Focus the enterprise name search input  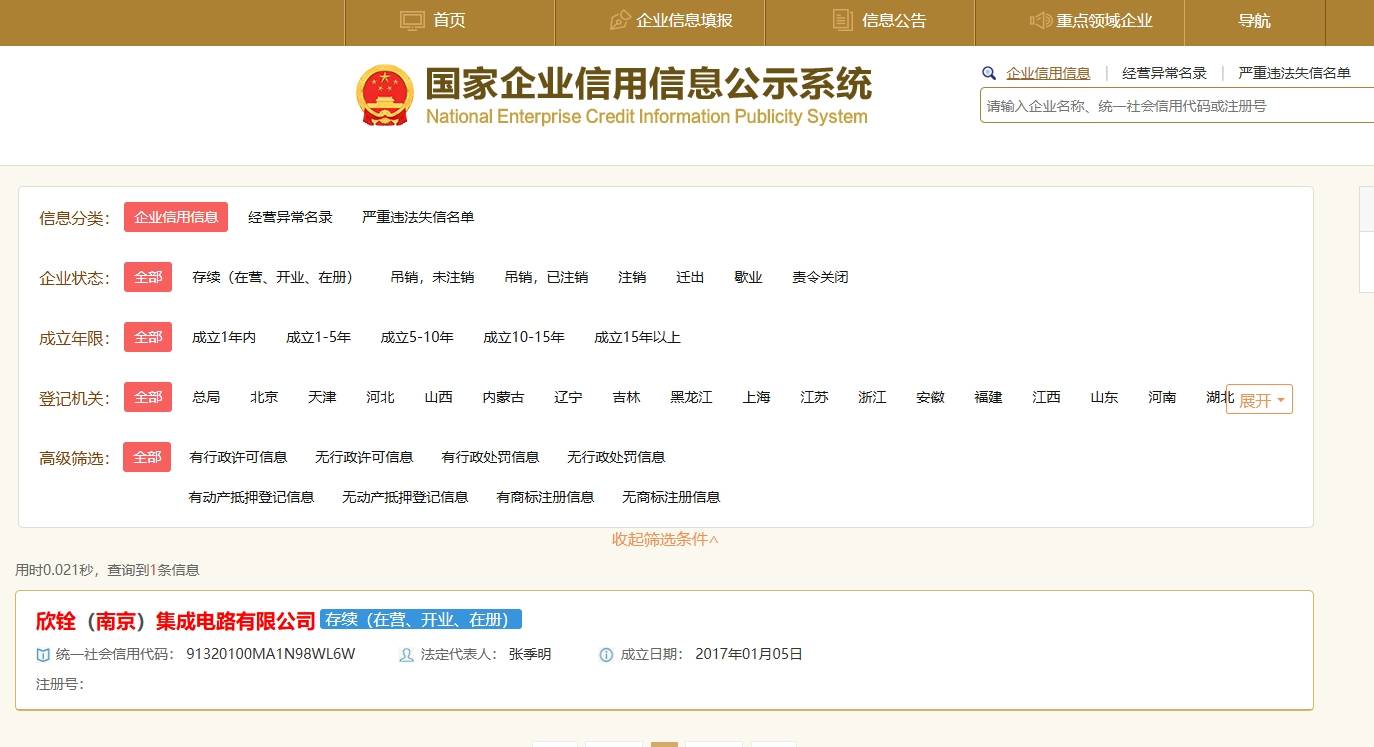click(1177, 105)
